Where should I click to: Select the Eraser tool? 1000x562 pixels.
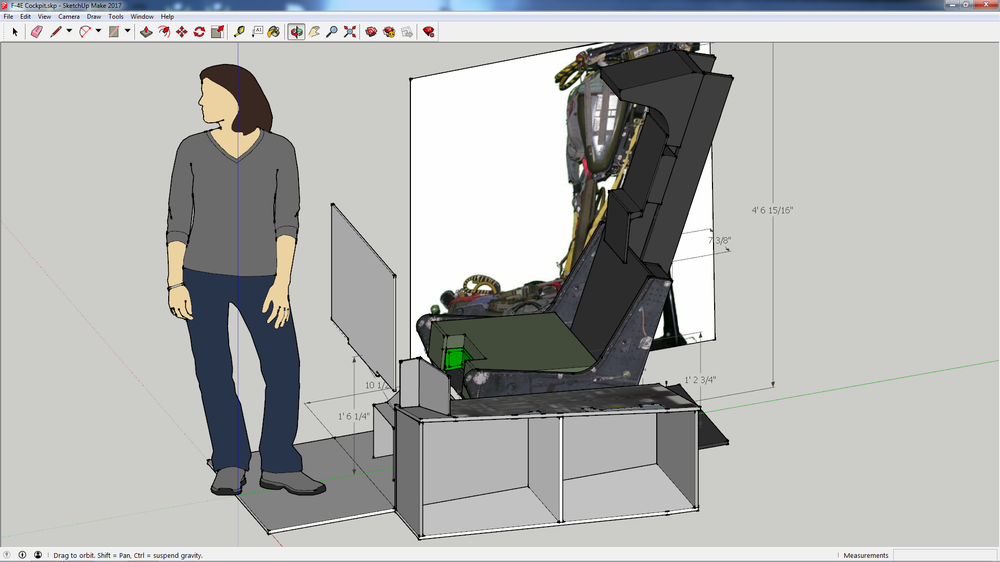(x=36, y=32)
